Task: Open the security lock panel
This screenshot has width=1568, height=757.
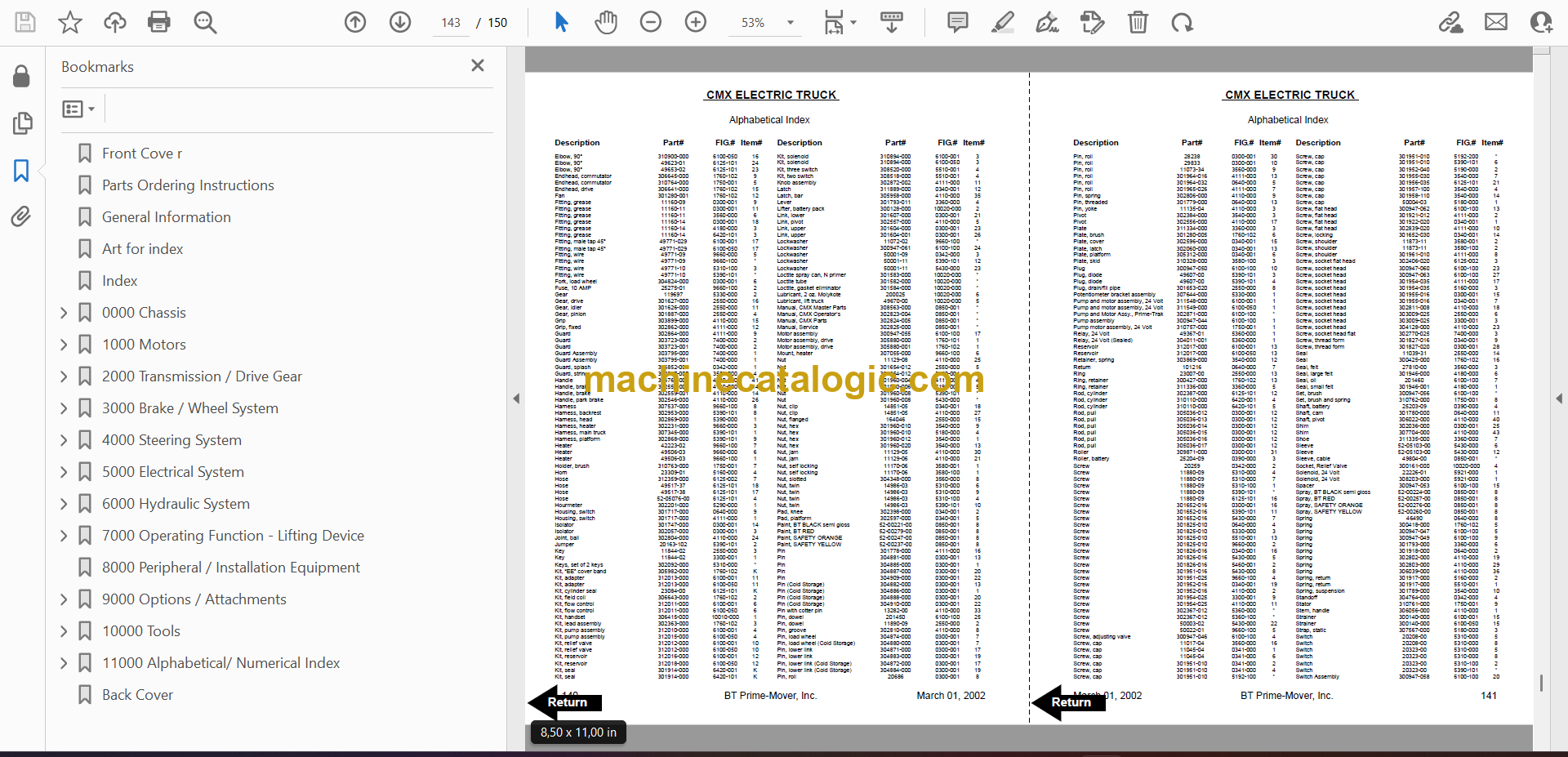Action: 22,77
